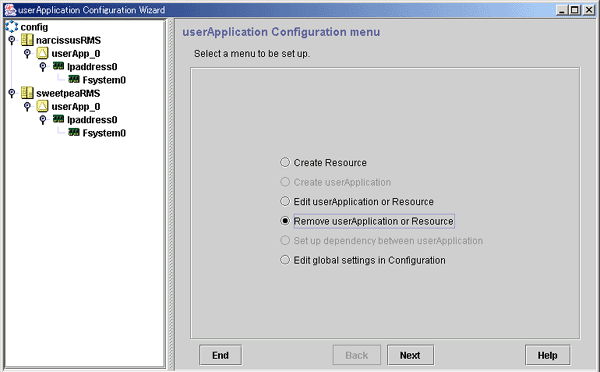Click the Fsystem0 resource icon under sweetpeaRMS

pos(74,132)
